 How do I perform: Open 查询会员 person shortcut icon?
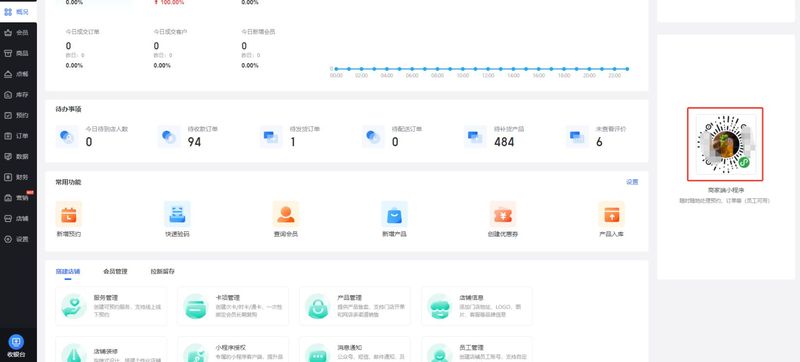286,214
